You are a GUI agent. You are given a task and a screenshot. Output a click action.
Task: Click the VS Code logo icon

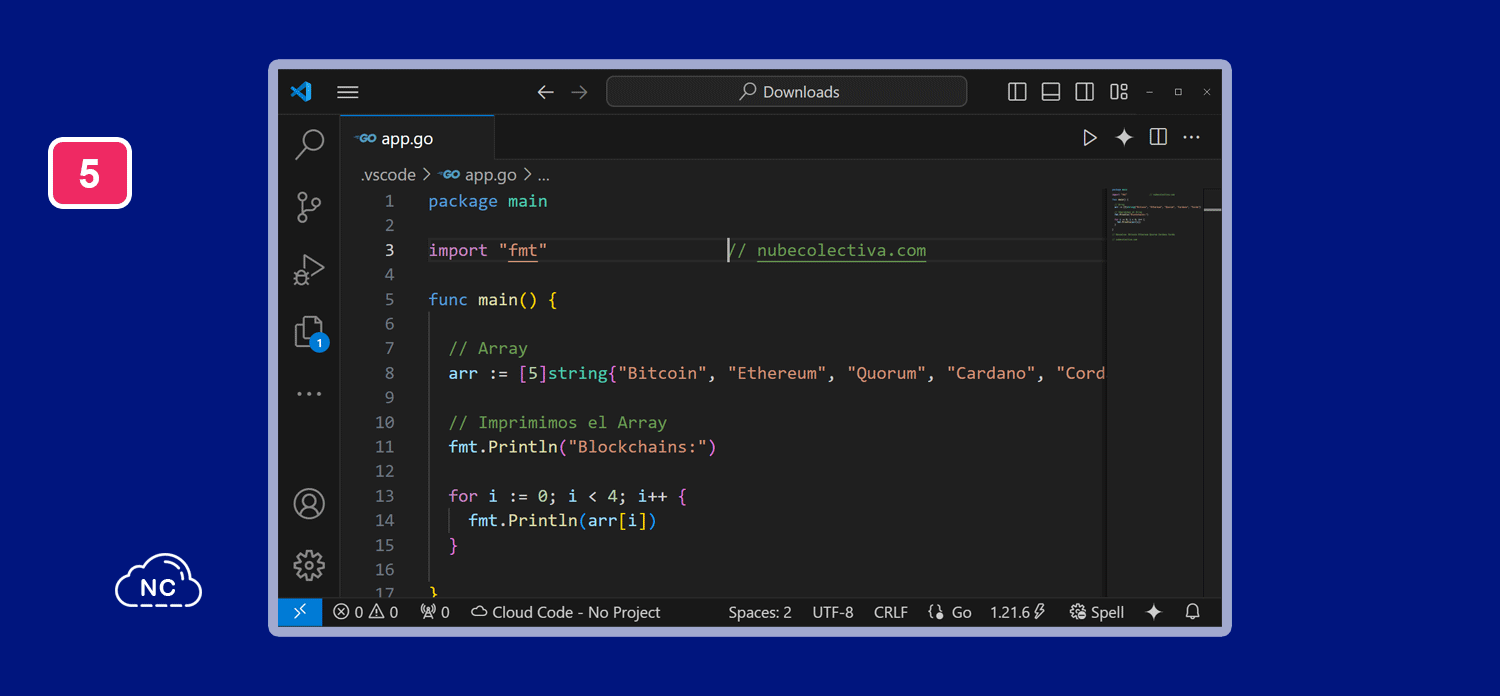pos(301,91)
